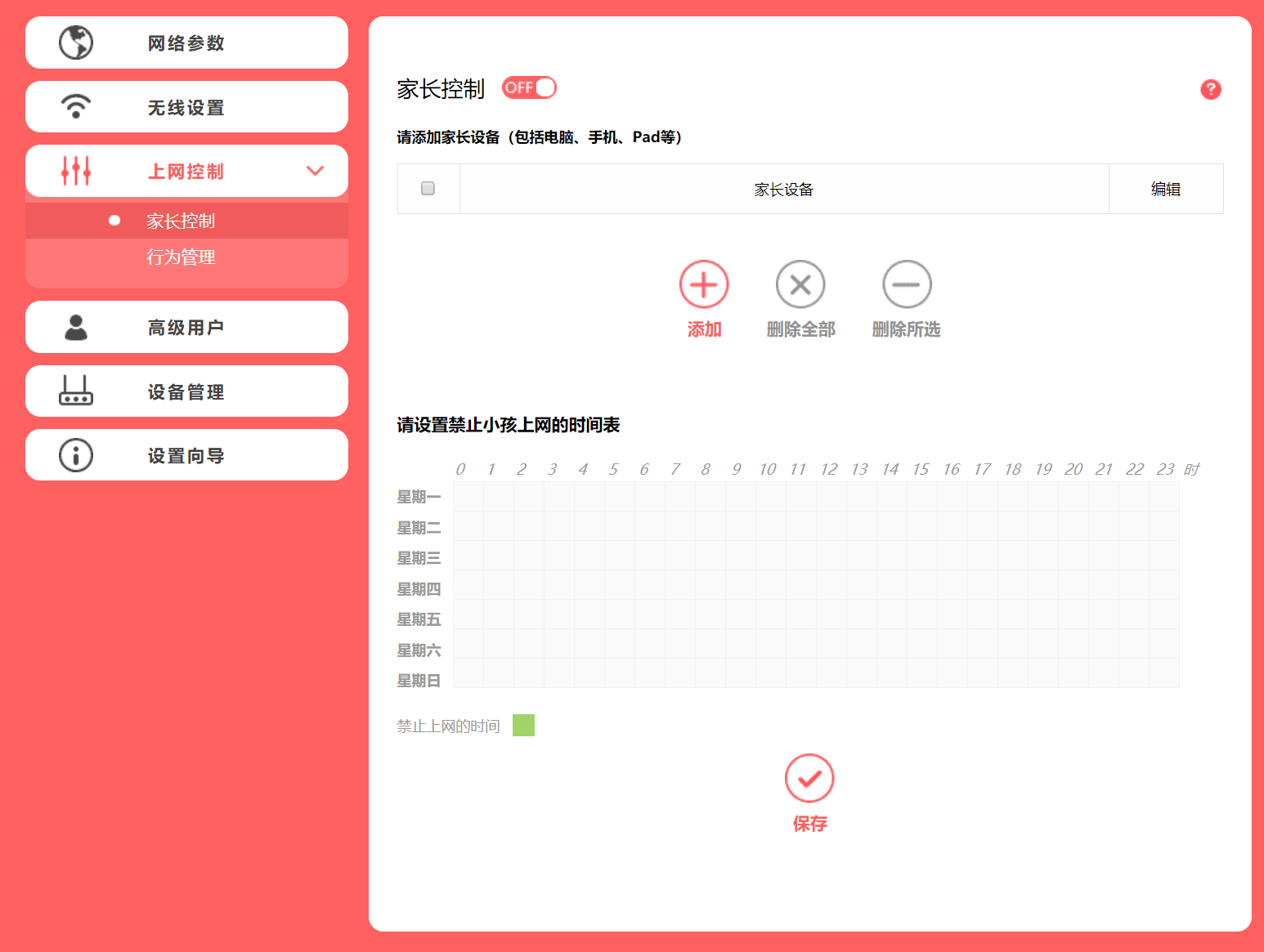Select the 家长控制 submenu item

click(x=186, y=221)
